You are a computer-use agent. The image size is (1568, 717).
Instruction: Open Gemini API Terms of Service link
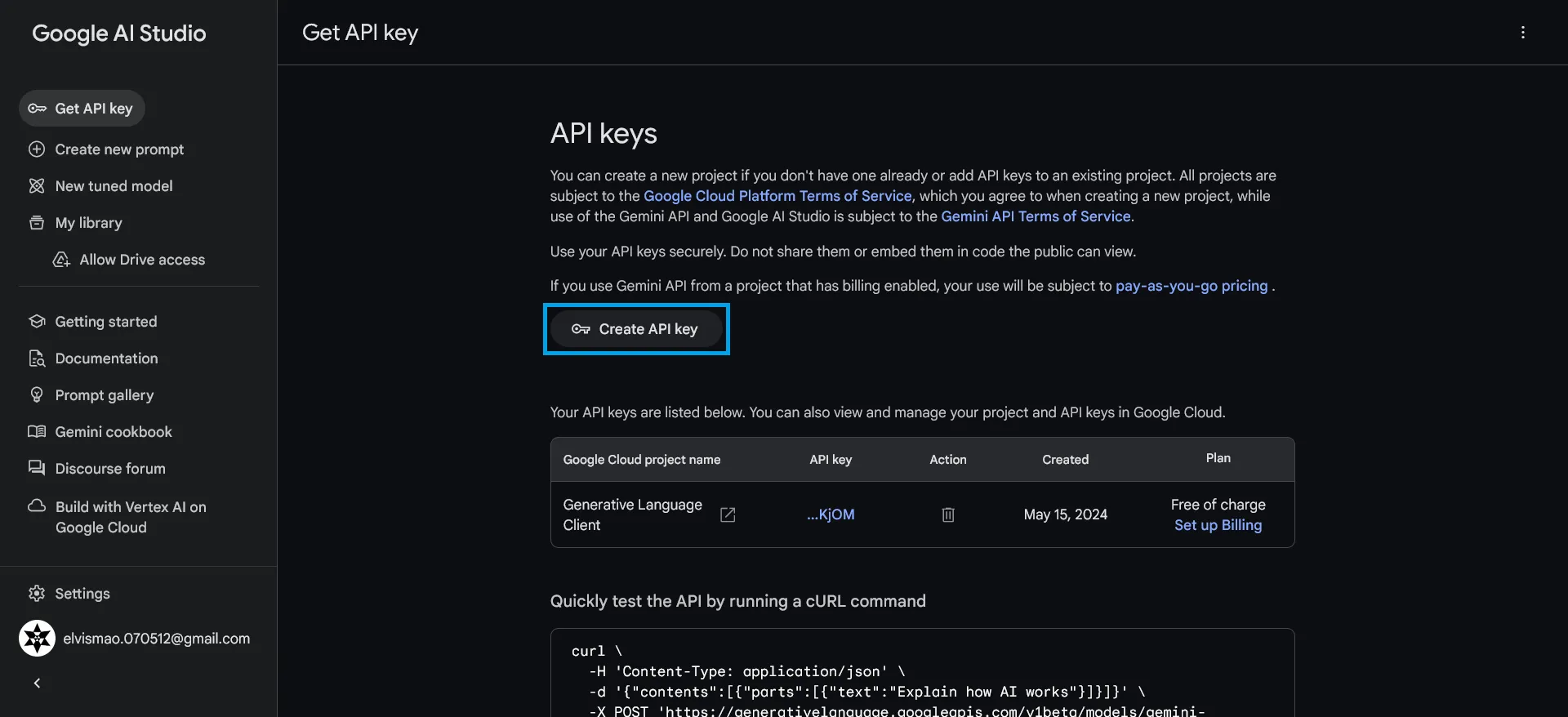click(x=1036, y=216)
